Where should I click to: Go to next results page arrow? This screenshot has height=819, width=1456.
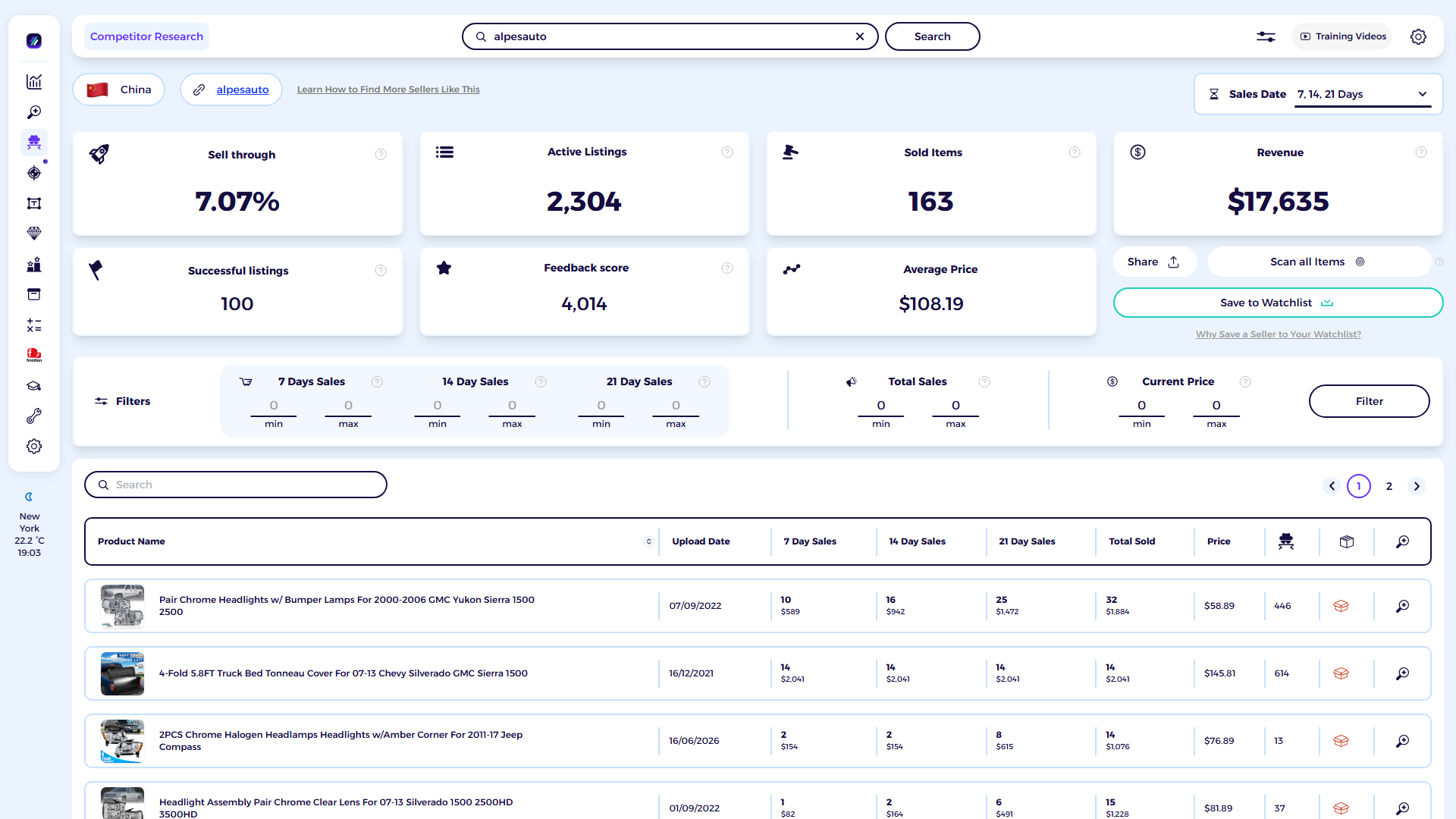click(x=1417, y=486)
